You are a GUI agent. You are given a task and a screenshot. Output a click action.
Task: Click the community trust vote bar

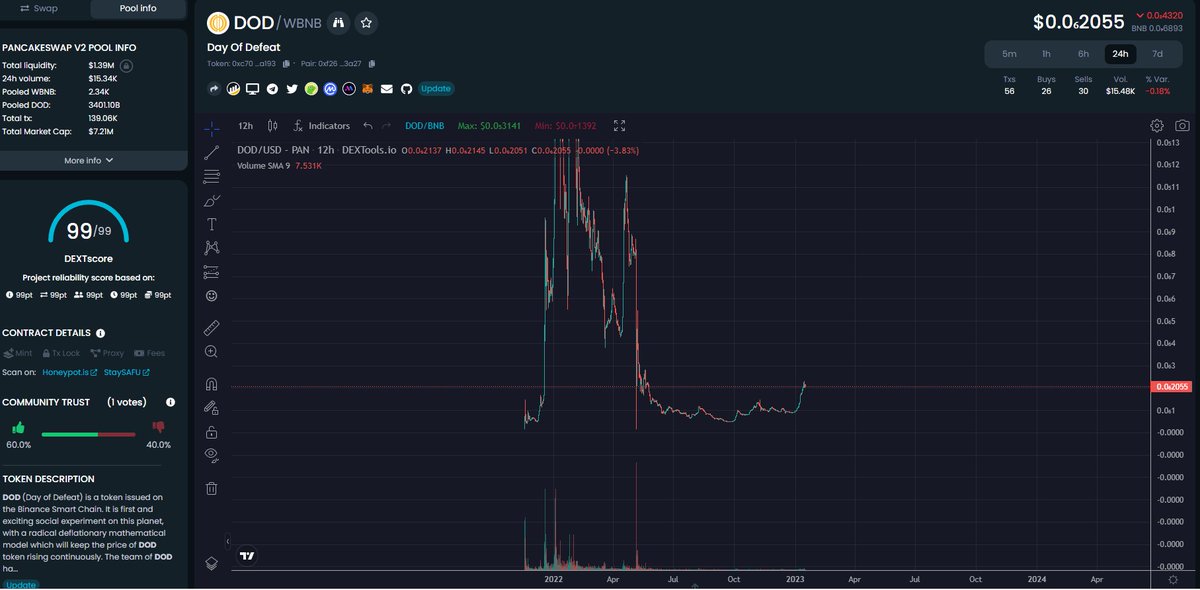89,434
